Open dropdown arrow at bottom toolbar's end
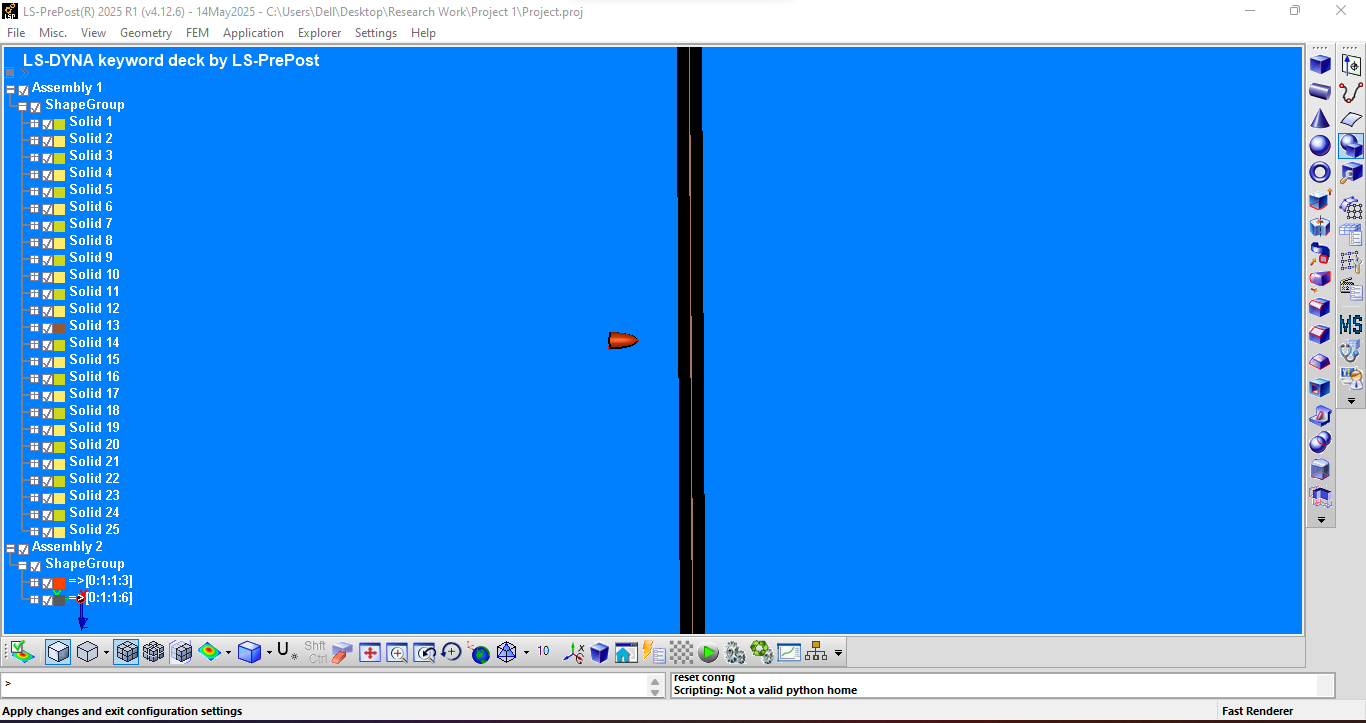The height and width of the screenshot is (723, 1366). click(838, 653)
